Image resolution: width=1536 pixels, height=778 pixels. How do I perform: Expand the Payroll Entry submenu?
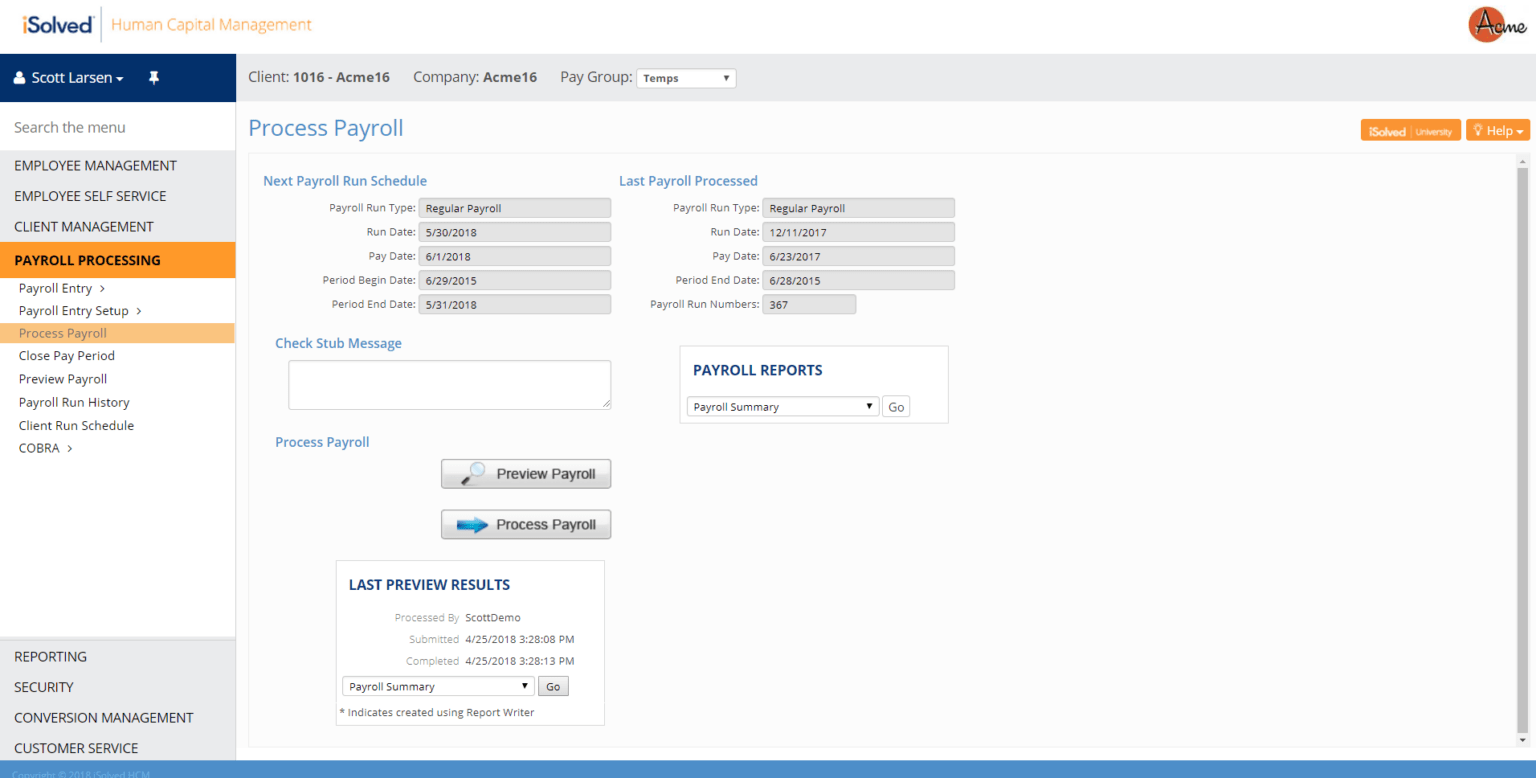click(62, 288)
